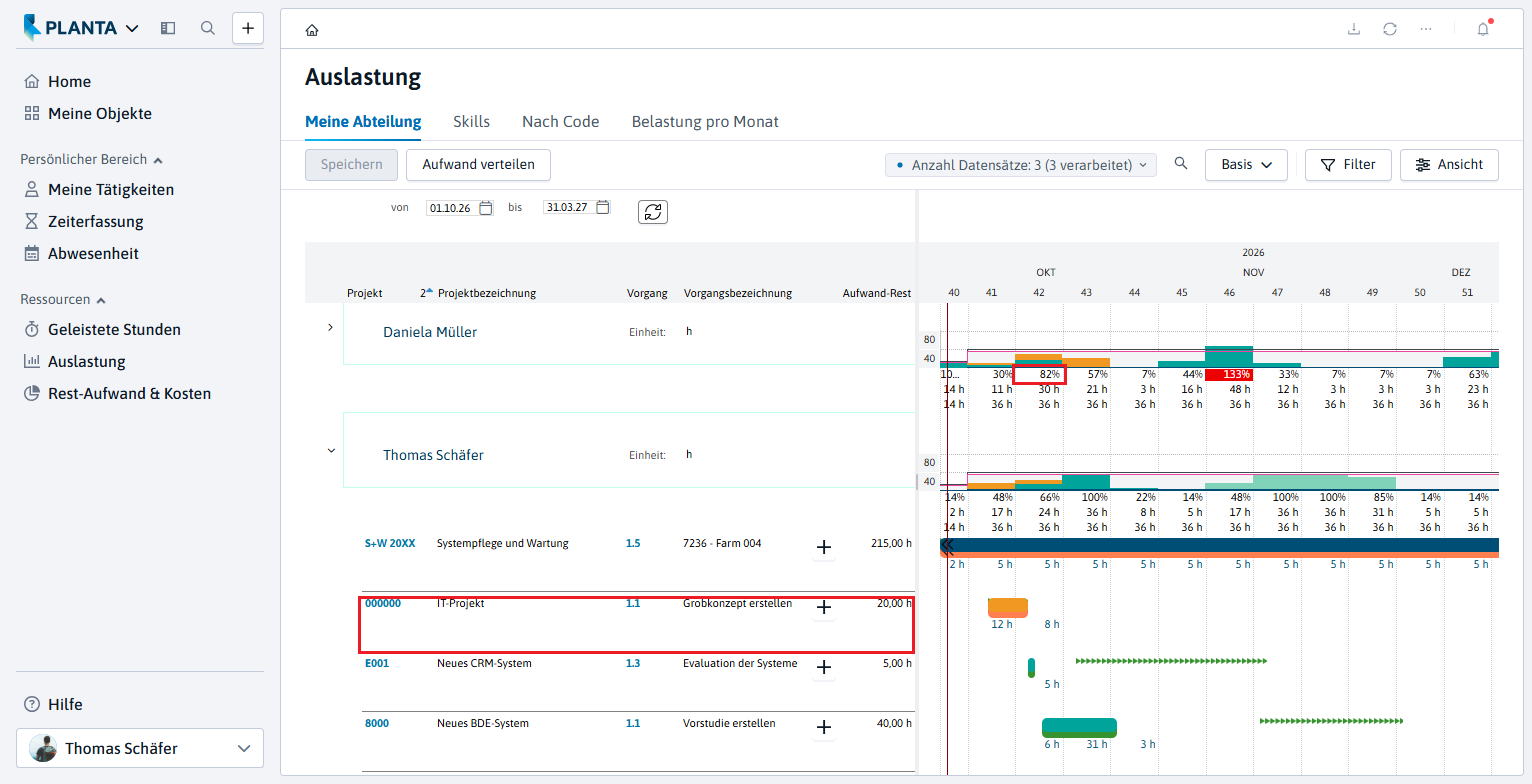The width and height of the screenshot is (1532, 784).
Task: Click the download icon in top bar
Action: pos(1354,29)
